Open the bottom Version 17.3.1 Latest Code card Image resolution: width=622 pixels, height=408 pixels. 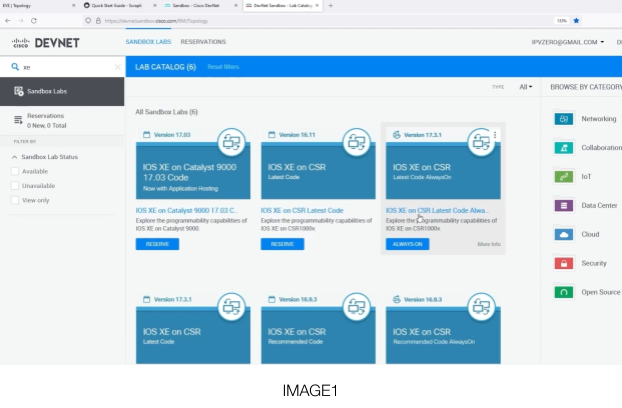[193, 335]
